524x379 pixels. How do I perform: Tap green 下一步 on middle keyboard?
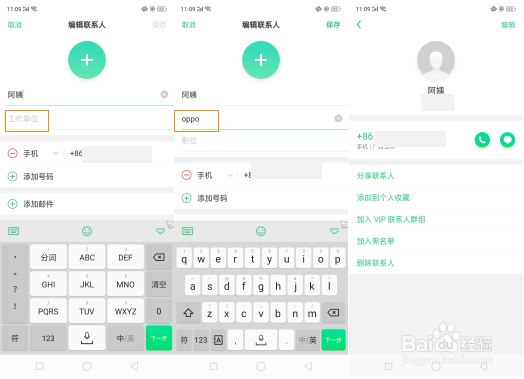pyautogui.click(x=333, y=340)
